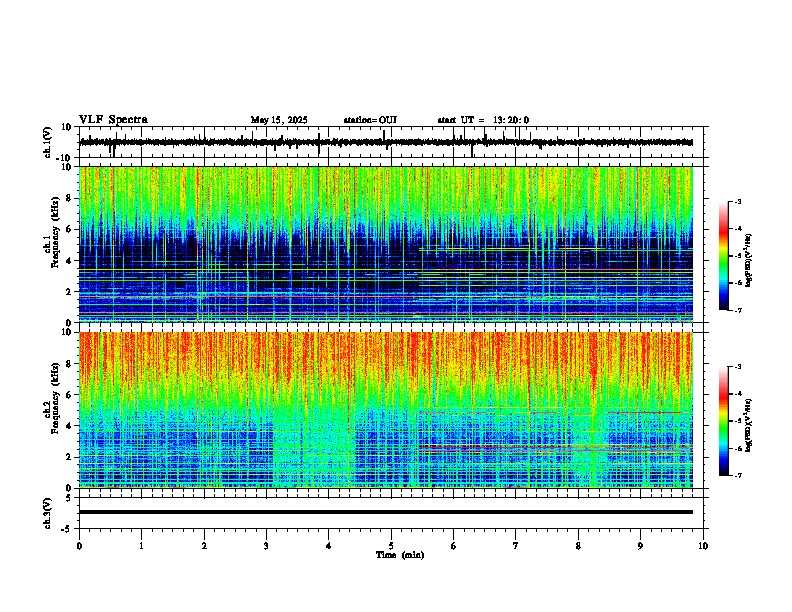Viewport: 792px width, 612px height.
Task: Click the ch.1 "Frequency (kHz)" axis label
Action: 55,233
